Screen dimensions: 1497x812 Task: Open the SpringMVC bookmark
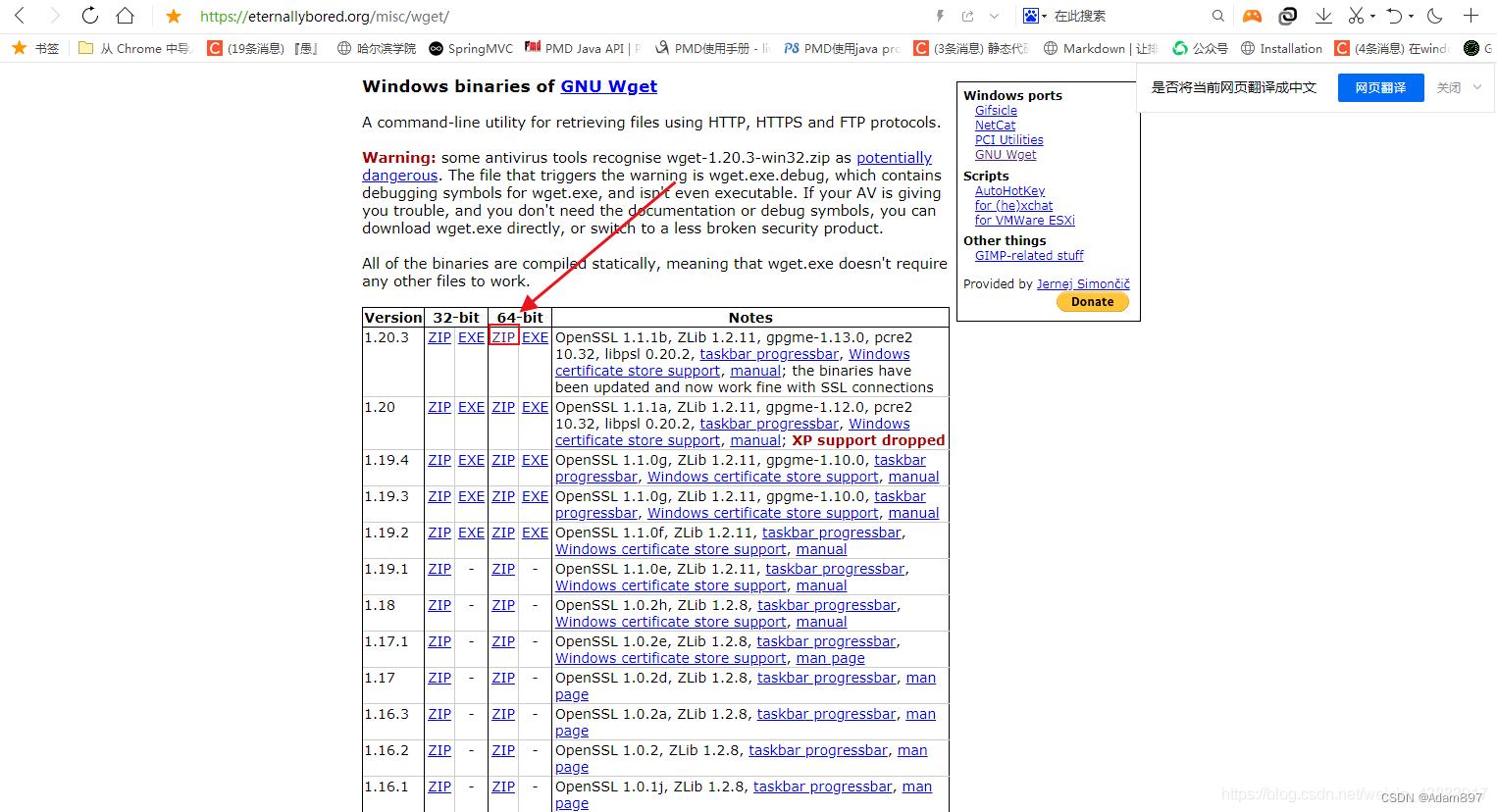click(471, 48)
